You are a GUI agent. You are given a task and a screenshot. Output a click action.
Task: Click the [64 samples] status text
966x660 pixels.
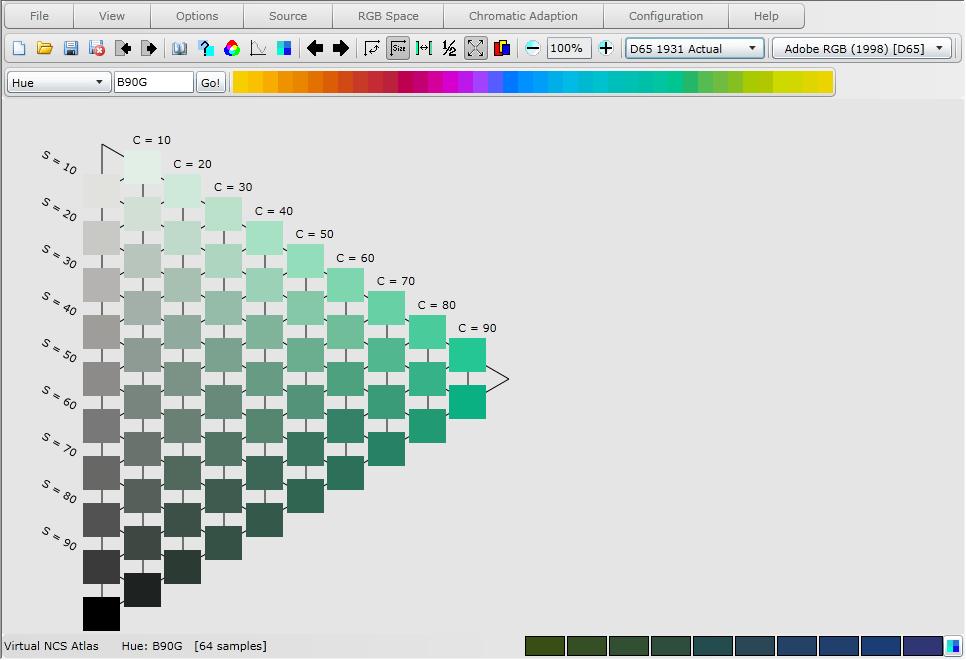coord(230,646)
